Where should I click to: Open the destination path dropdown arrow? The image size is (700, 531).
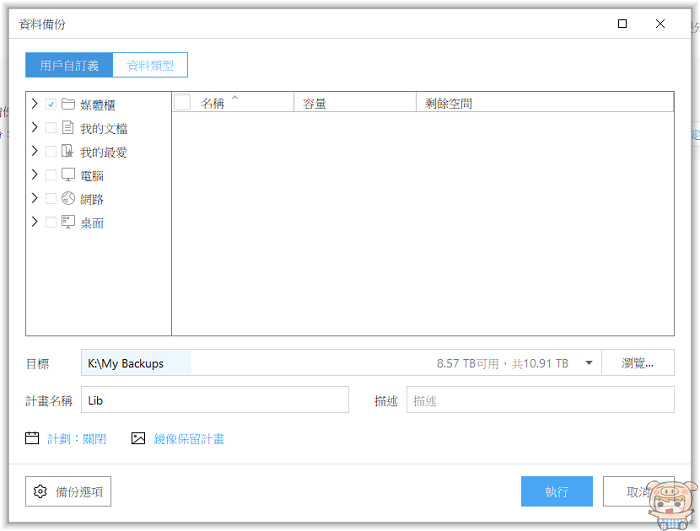click(x=589, y=363)
